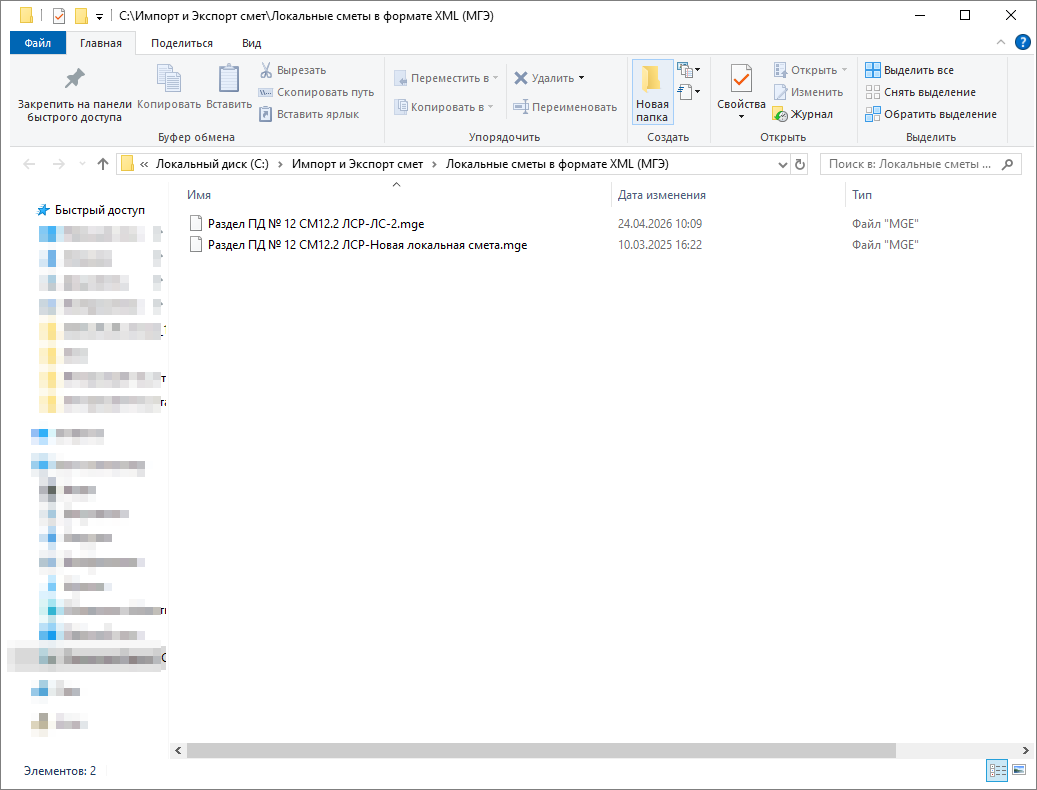The height and width of the screenshot is (790, 1037).
Task: Expand the Delete (Удалить) dropdown arrow
Action: 581,78
